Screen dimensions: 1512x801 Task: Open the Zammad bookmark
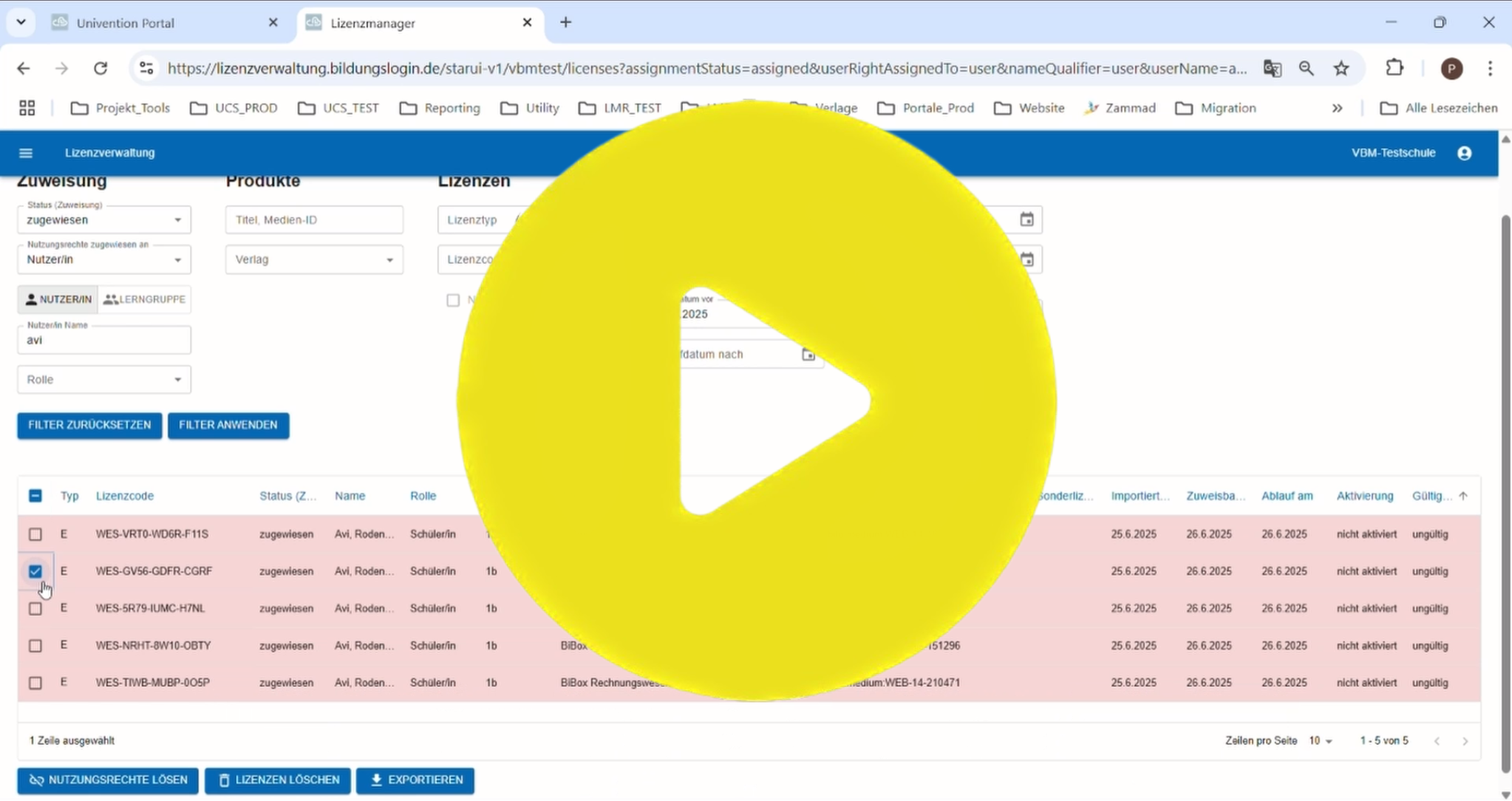(1120, 108)
